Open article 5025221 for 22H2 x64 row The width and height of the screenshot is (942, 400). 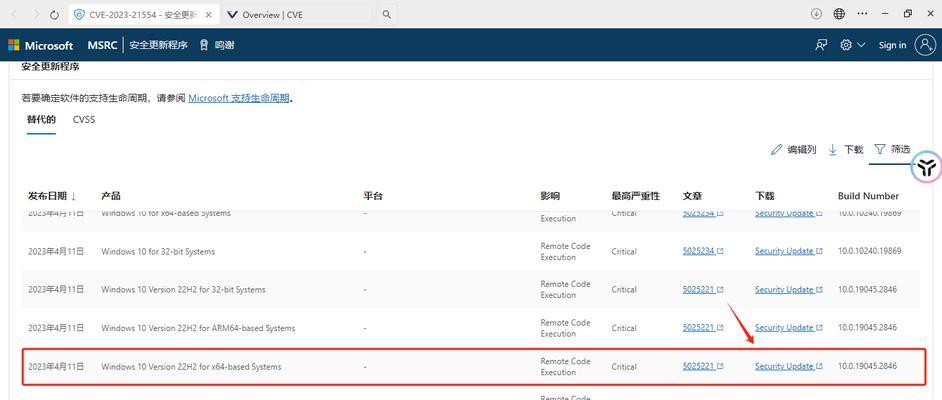click(x=703, y=366)
